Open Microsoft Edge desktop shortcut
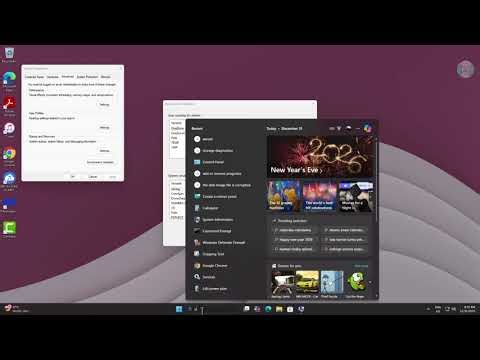This screenshot has height=360, width=480. (x=9, y=81)
